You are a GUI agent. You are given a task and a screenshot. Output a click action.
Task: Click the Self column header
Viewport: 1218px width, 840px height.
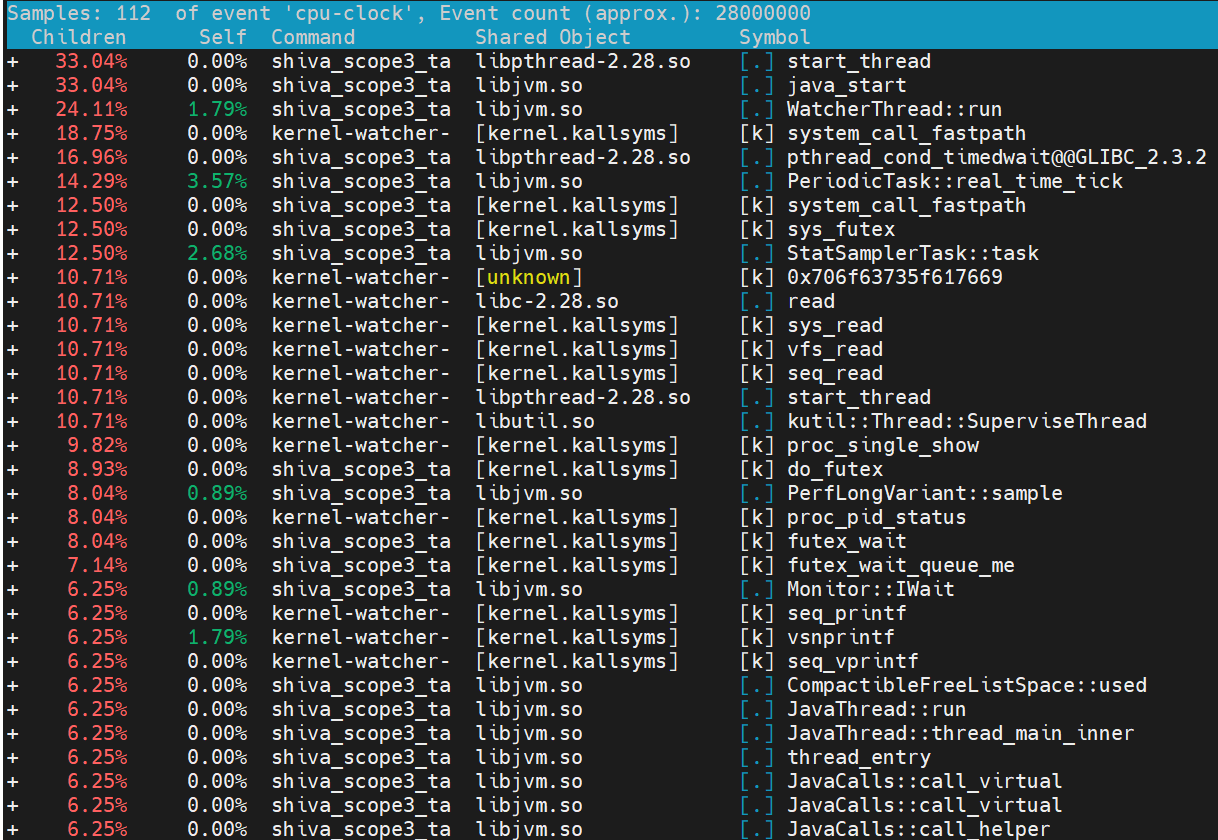pyautogui.click(x=223, y=38)
